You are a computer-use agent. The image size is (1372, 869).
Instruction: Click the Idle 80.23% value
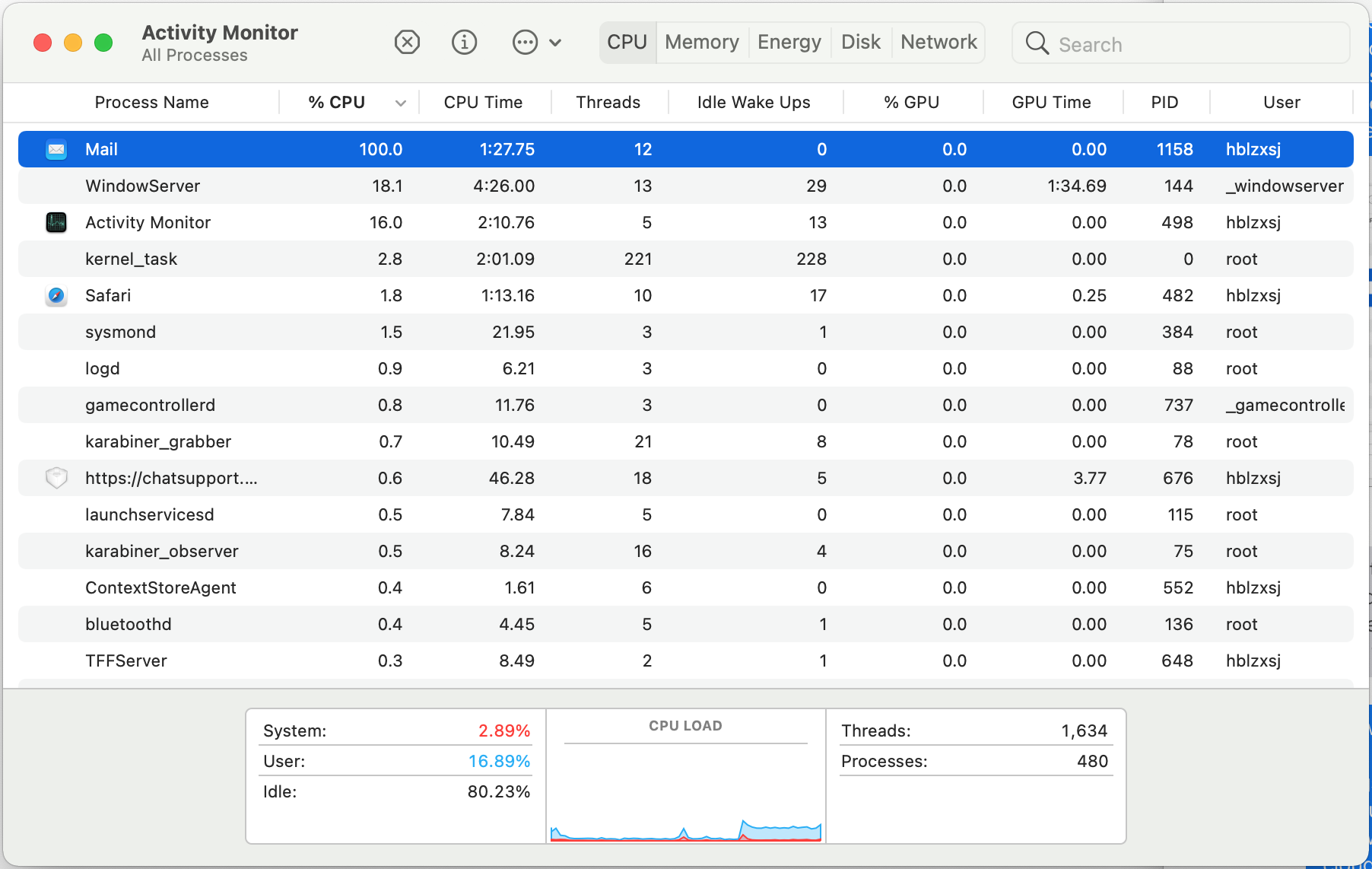[499, 791]
